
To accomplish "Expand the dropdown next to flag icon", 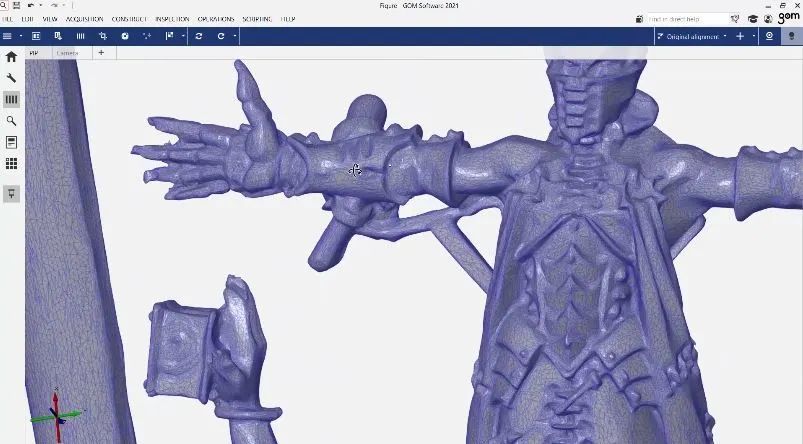I will click(183, 36).
